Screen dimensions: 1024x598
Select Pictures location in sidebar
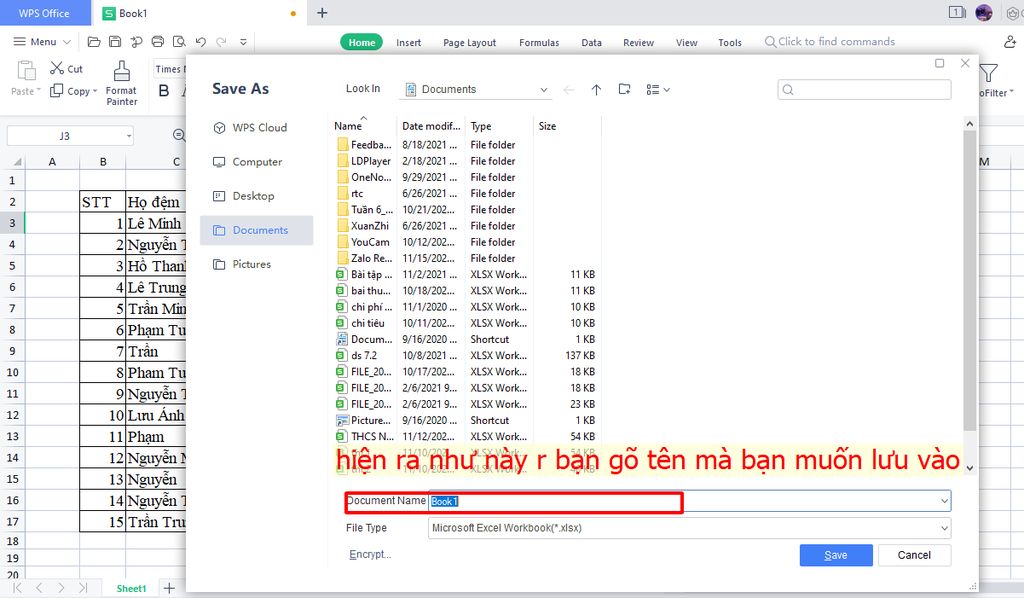(x=256, y=264)
